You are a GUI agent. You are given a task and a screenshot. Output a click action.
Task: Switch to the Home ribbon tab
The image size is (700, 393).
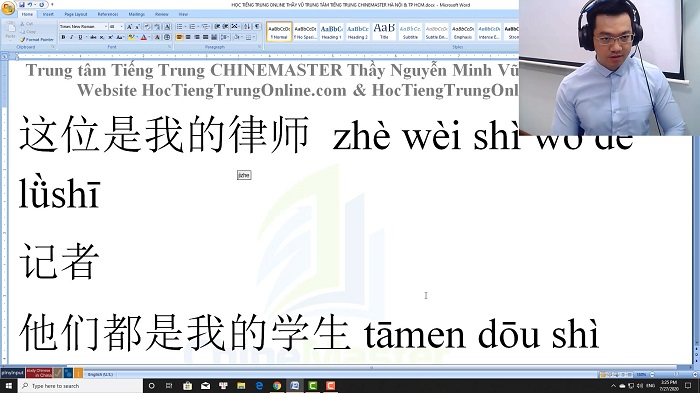coord(27,14)
